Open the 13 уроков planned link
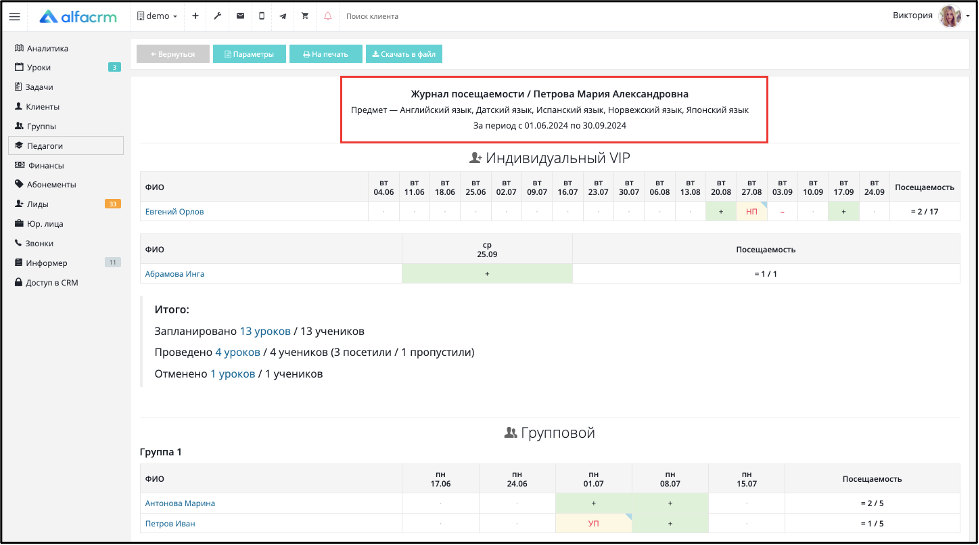The image size is (979, 545). (x=265, y=331)
